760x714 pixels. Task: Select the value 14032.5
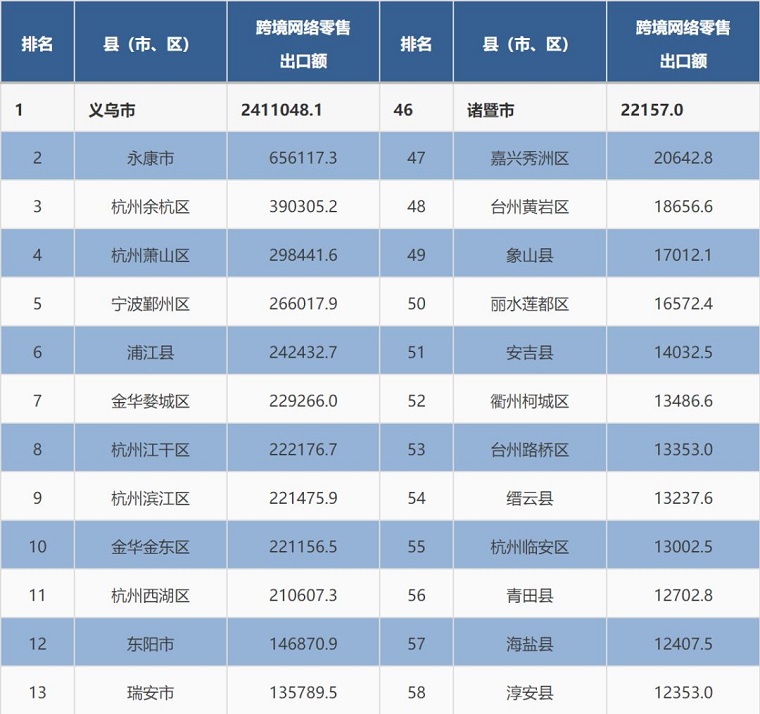pyautogui.click(x=683, y=352)
